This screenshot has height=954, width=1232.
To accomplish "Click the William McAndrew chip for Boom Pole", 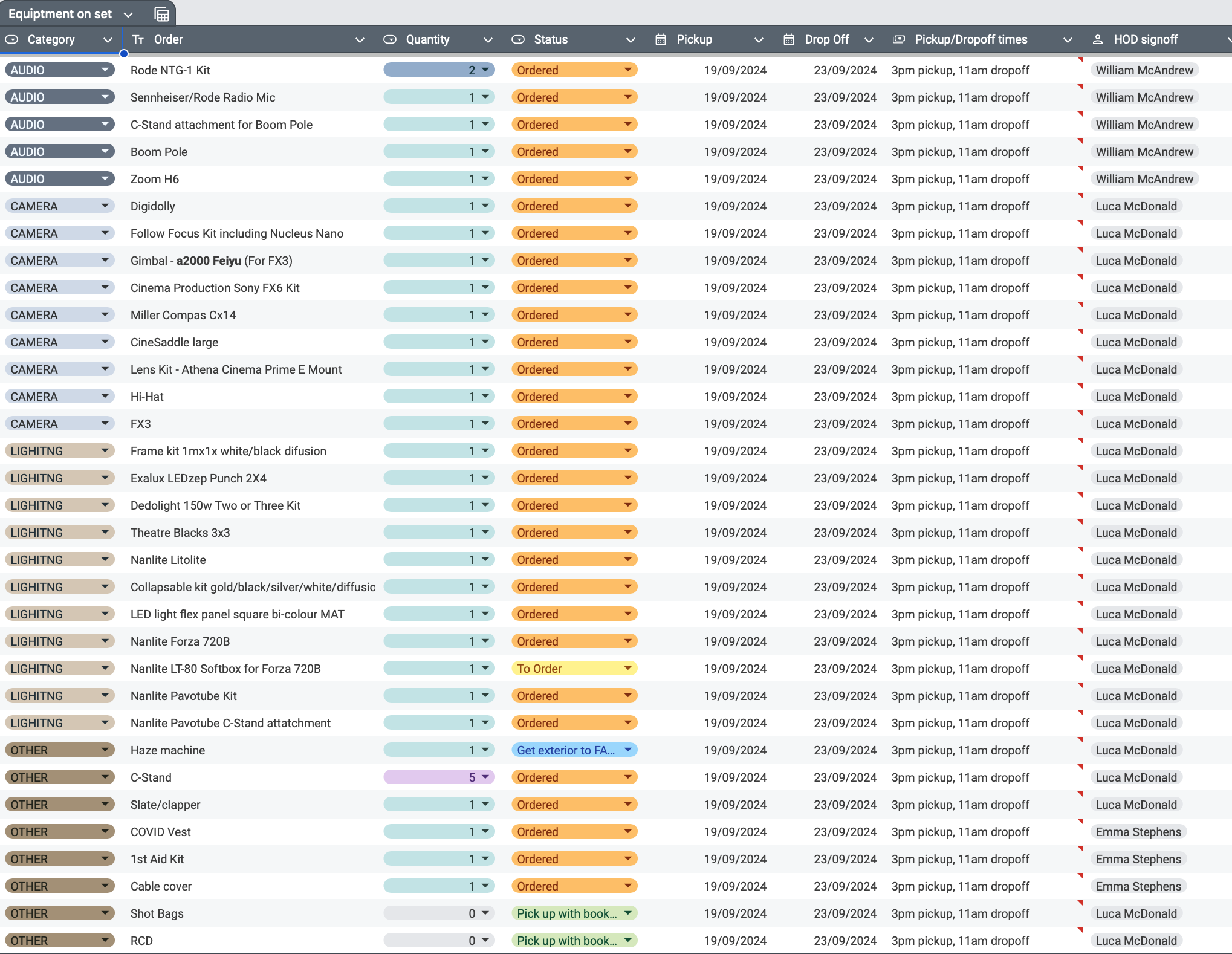I will click(x=1144, y=152).
